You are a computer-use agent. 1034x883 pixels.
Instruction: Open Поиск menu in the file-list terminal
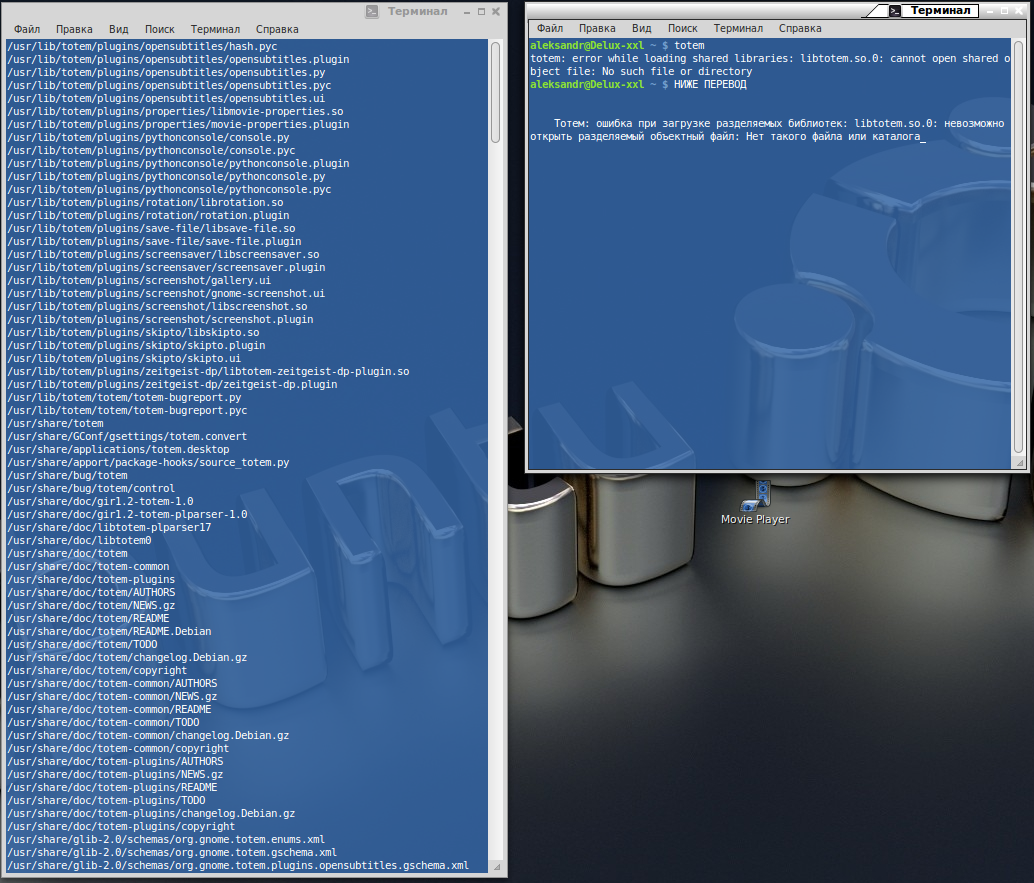point(159,30)
